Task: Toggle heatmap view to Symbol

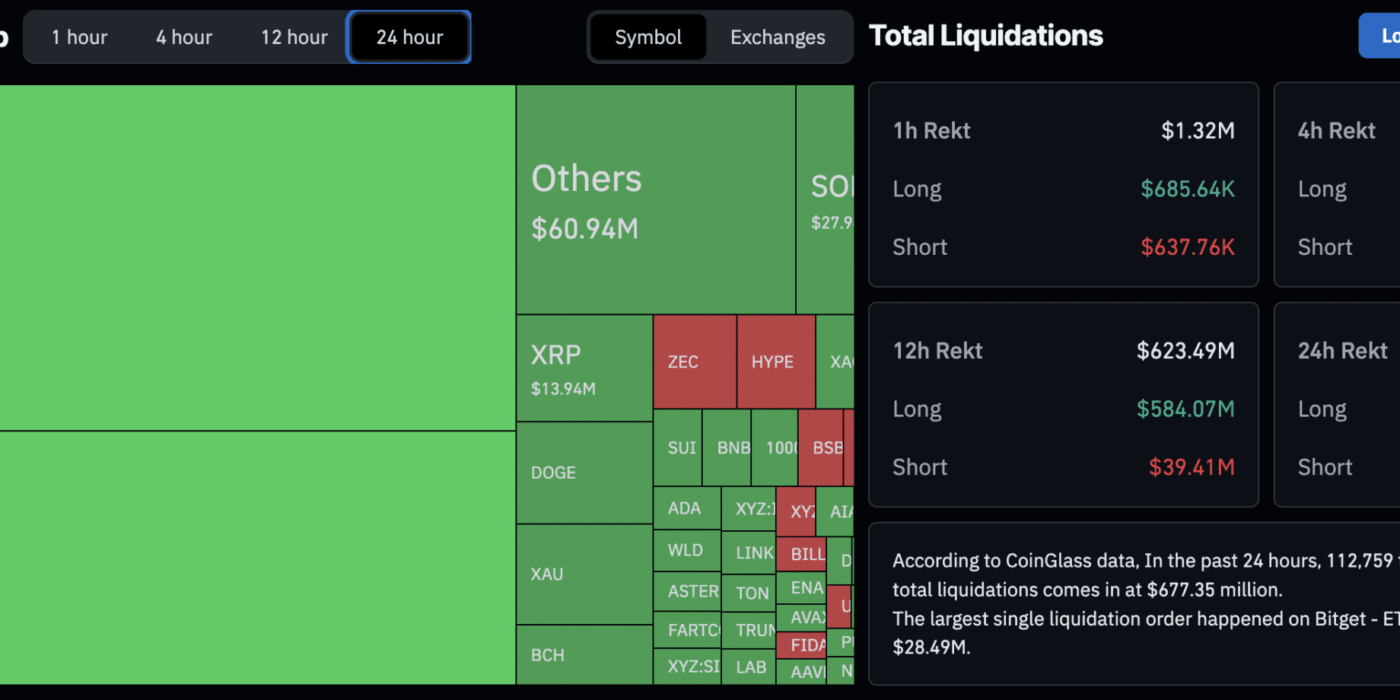Action: [648, 37]
